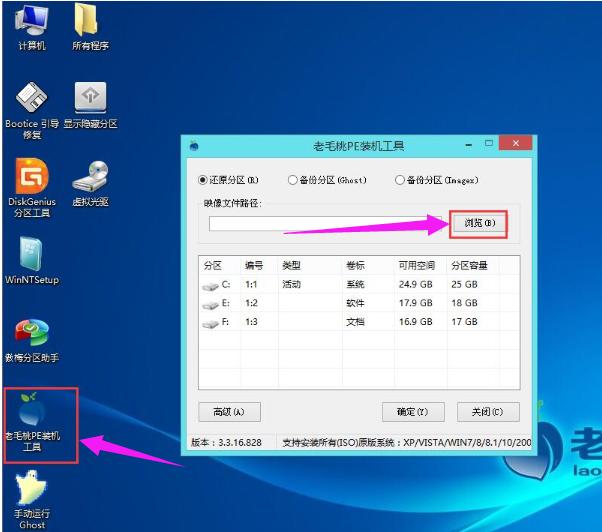The height and width of the screenshot is (532, 602).
Task: Select 备份分区 (Ghost) radio option
Action: (x=292, y=180)
